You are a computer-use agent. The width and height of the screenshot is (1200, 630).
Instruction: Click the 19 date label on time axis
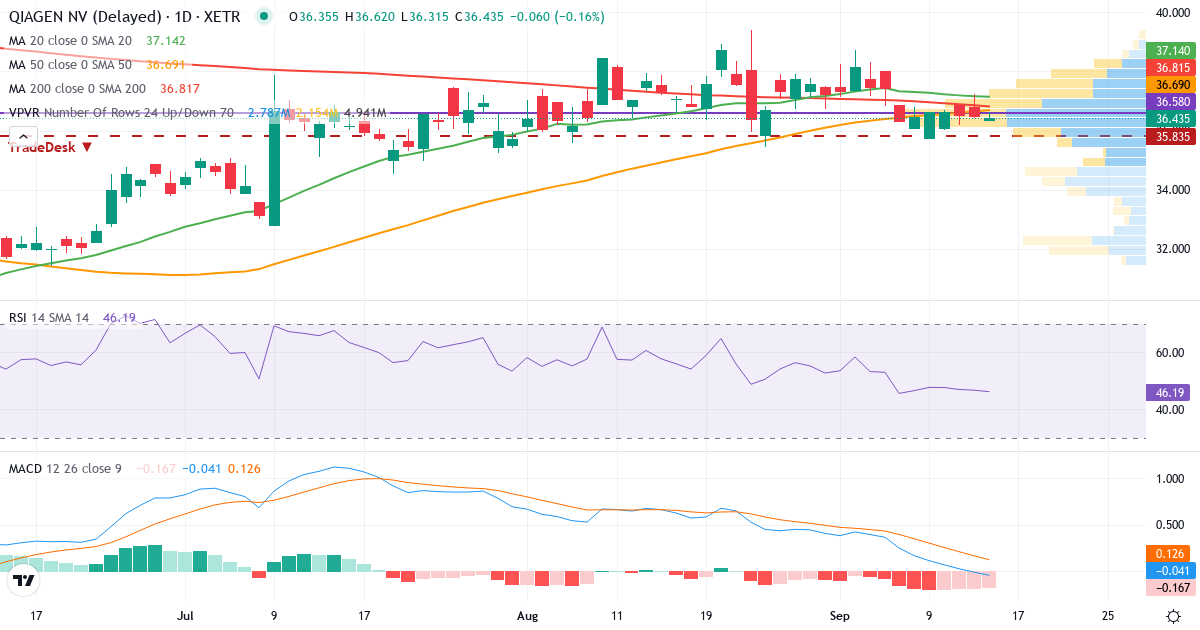point(706,616)
